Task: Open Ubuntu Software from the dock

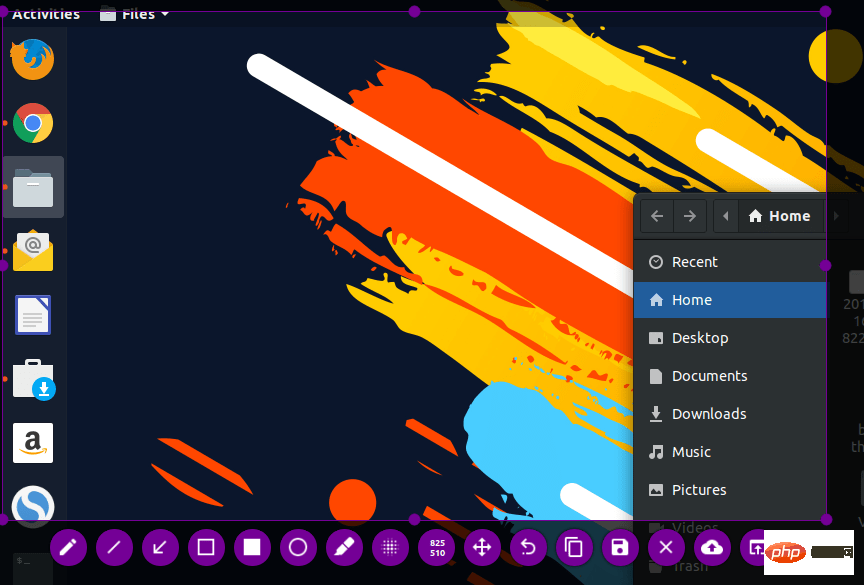Action: (x=34, y=380)
